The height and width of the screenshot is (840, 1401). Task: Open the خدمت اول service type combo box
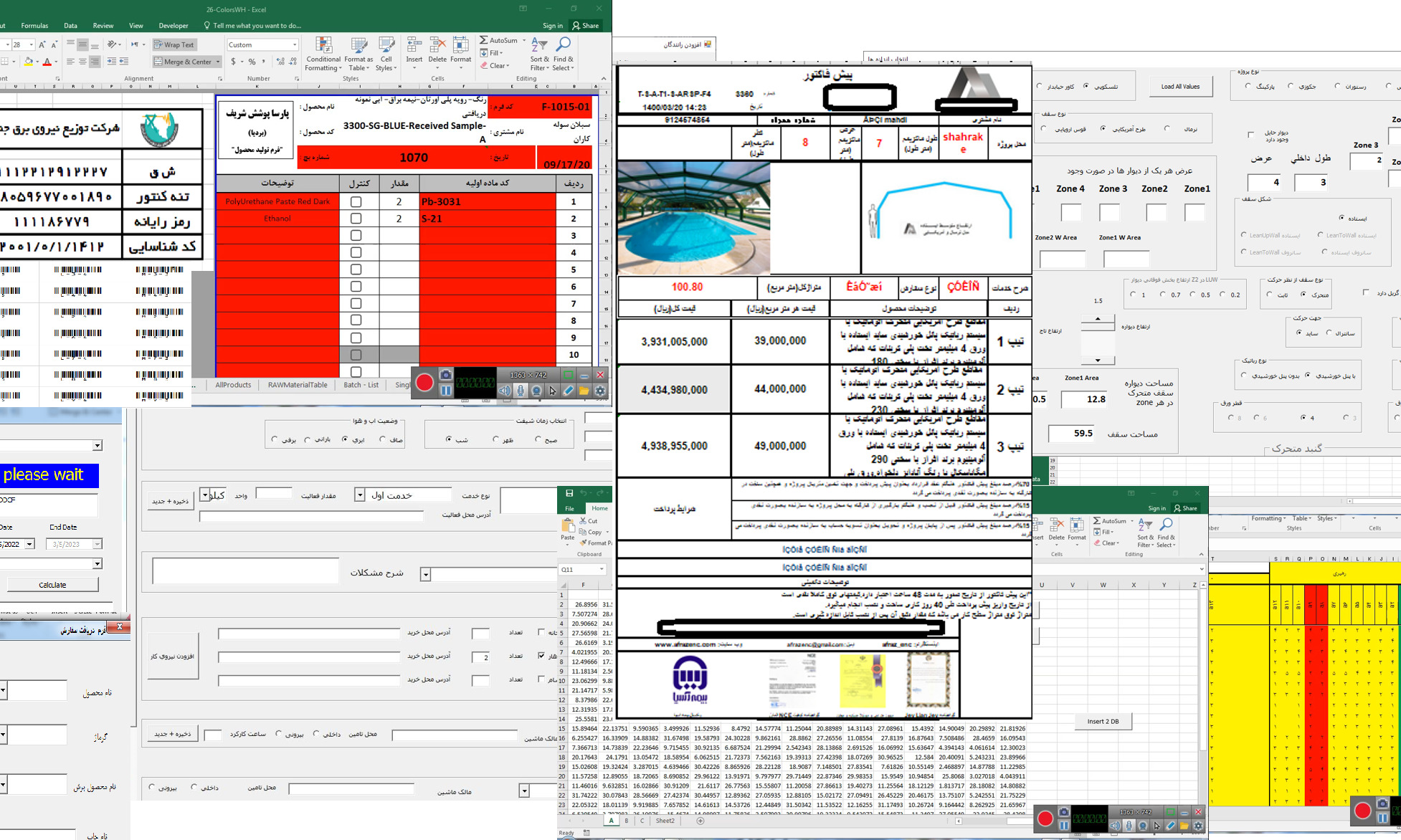tap(360, 495)
